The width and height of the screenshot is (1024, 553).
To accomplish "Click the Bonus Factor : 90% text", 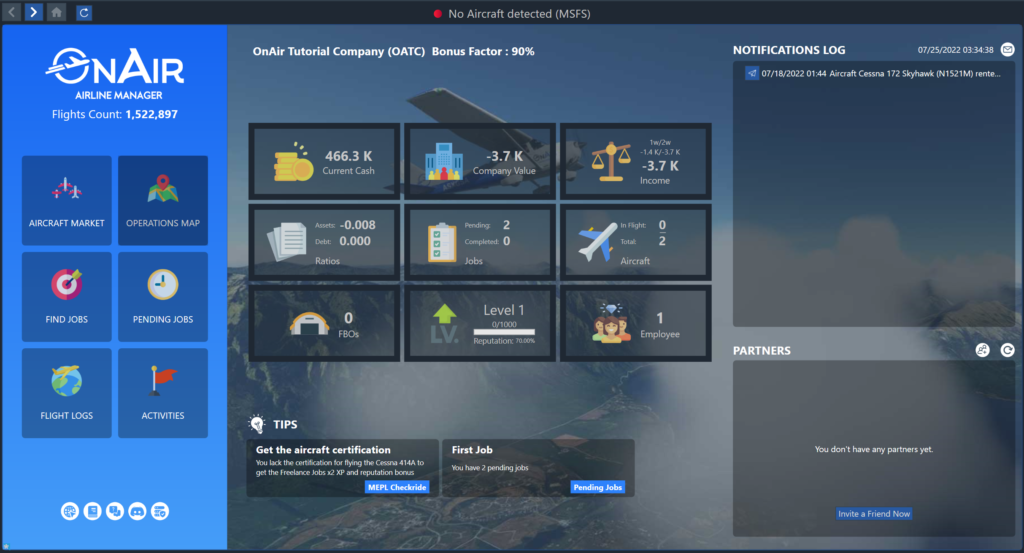I will pos(483,52).
